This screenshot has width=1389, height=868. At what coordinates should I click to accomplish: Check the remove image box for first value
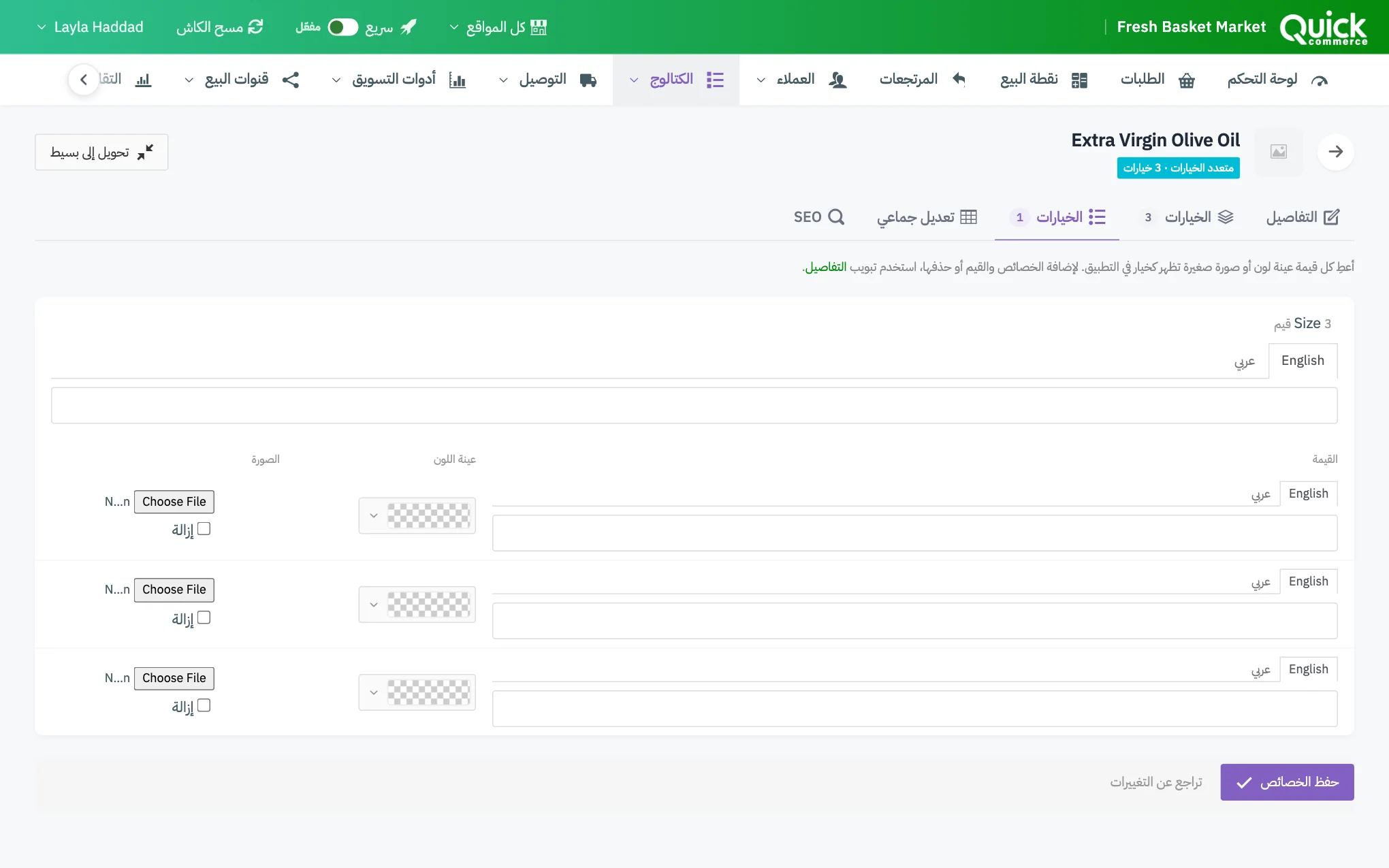click(x=204, y=529)
